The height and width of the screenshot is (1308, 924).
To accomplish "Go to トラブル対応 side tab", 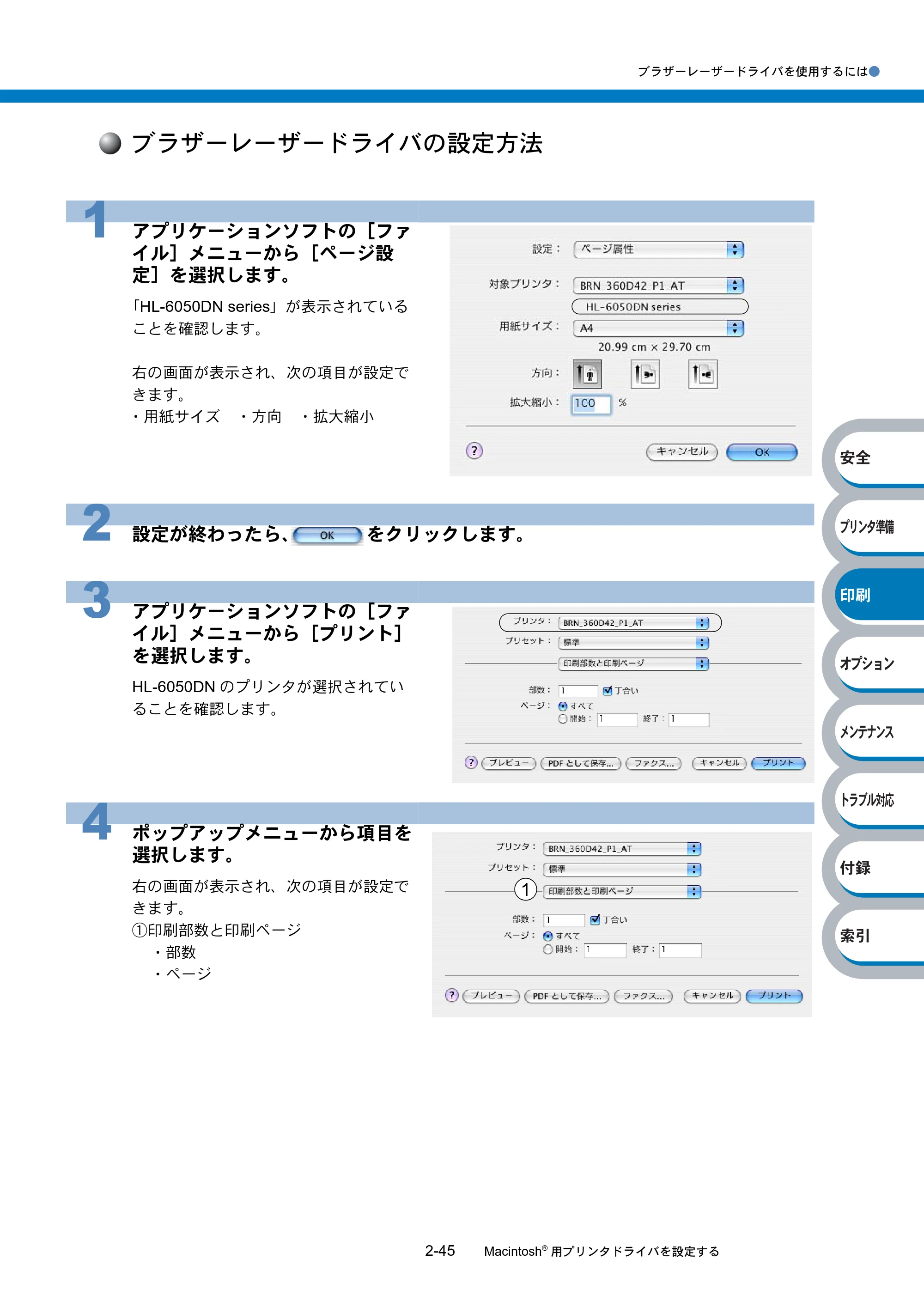I will pyautogui.click(x=880, y=800).
